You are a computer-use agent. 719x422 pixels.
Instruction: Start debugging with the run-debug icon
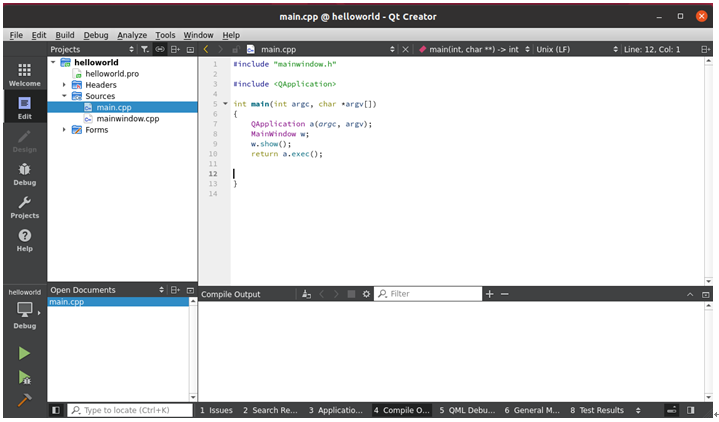pyautogui.click(x=25, y=377)
